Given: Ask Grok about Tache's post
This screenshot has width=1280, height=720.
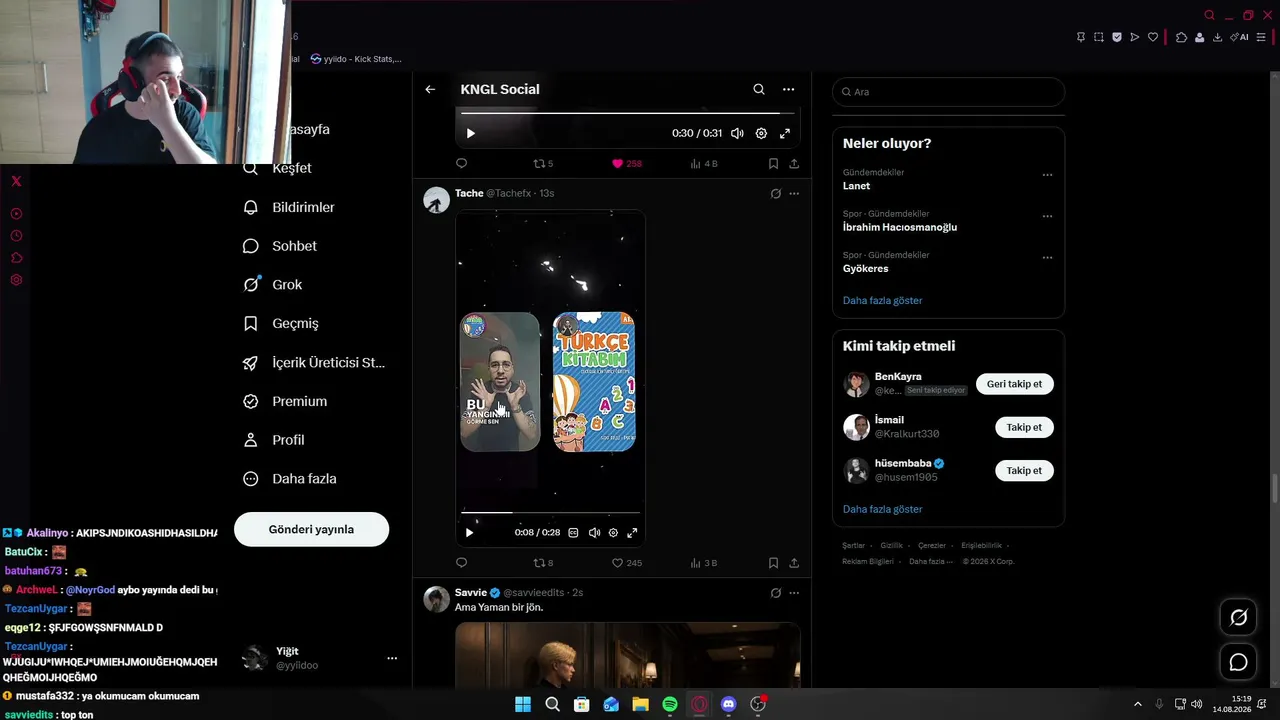Looking at the screenshot, I should pos(775,193).
